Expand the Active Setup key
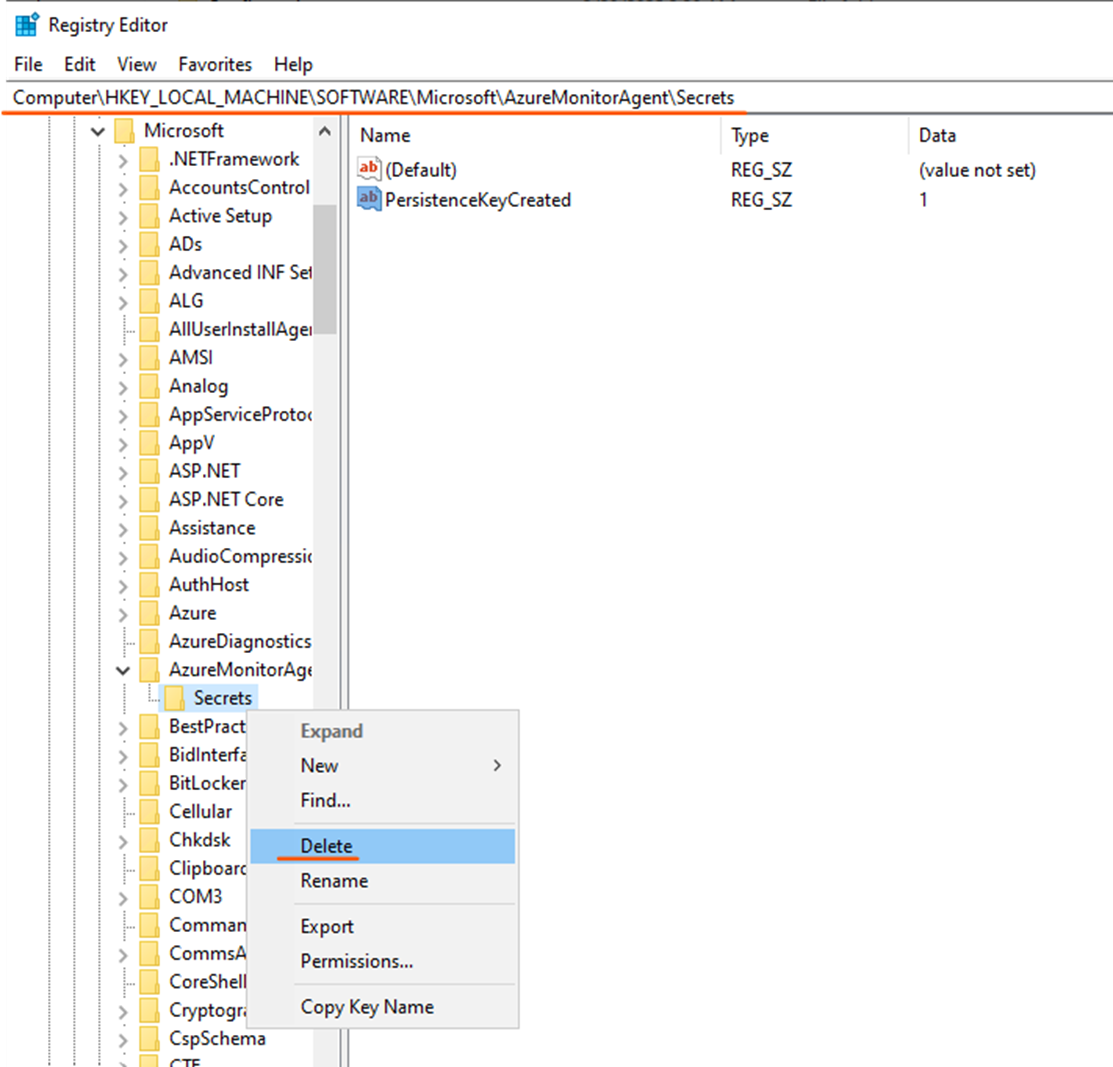This screenshot has height=1067, width=1113. coord(123,217)
